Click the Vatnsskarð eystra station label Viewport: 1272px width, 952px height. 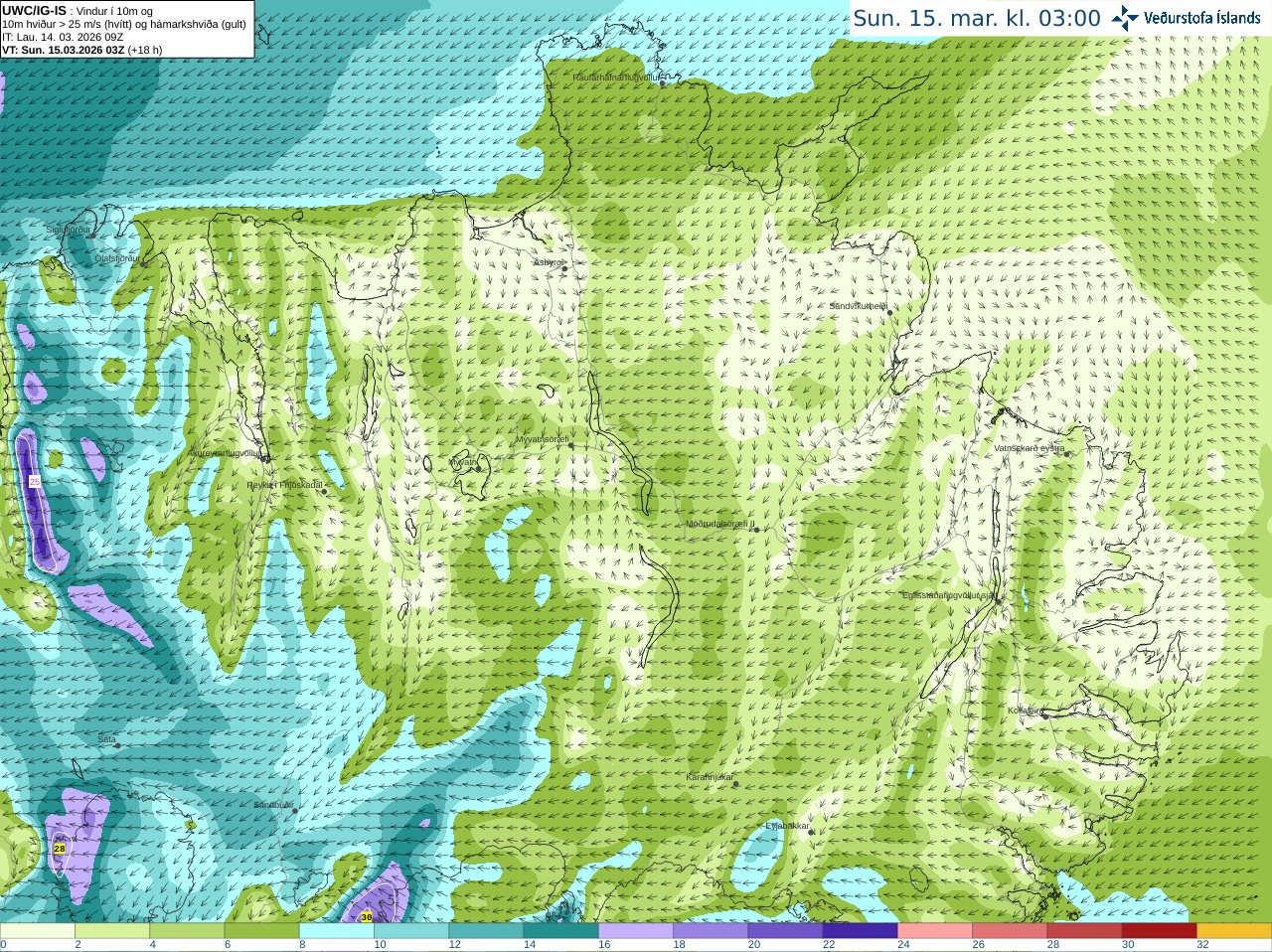tap(1030, 448)
